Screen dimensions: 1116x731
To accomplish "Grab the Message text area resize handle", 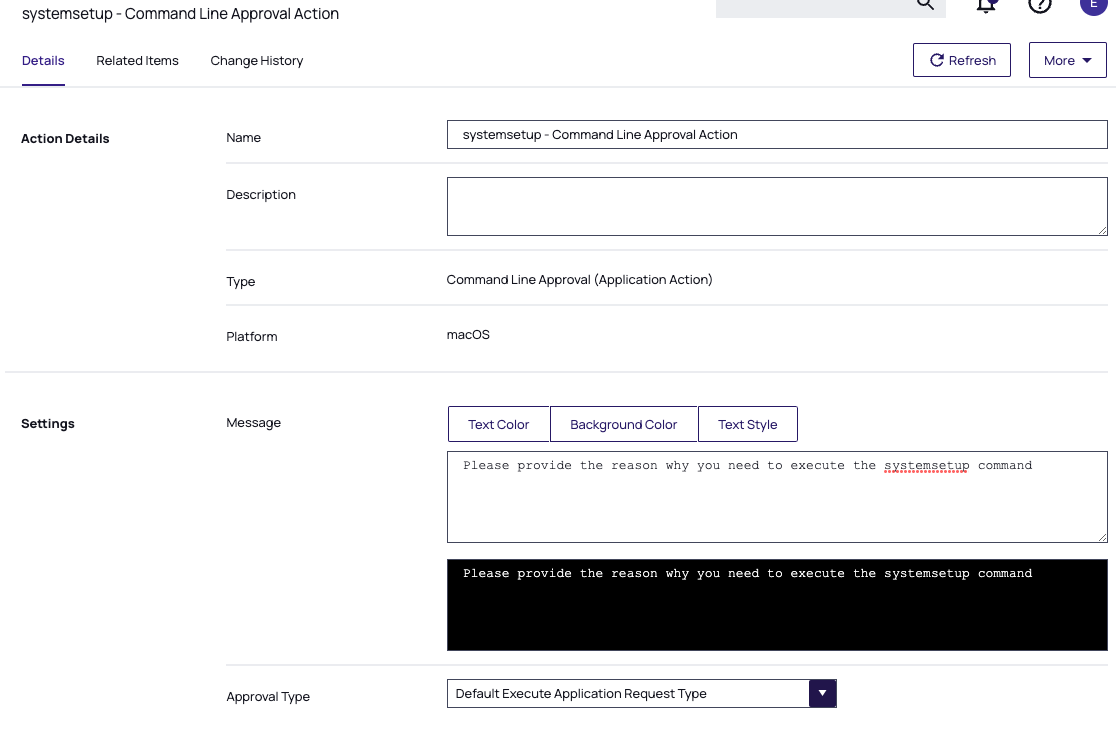I will (x=1102, y=537).
